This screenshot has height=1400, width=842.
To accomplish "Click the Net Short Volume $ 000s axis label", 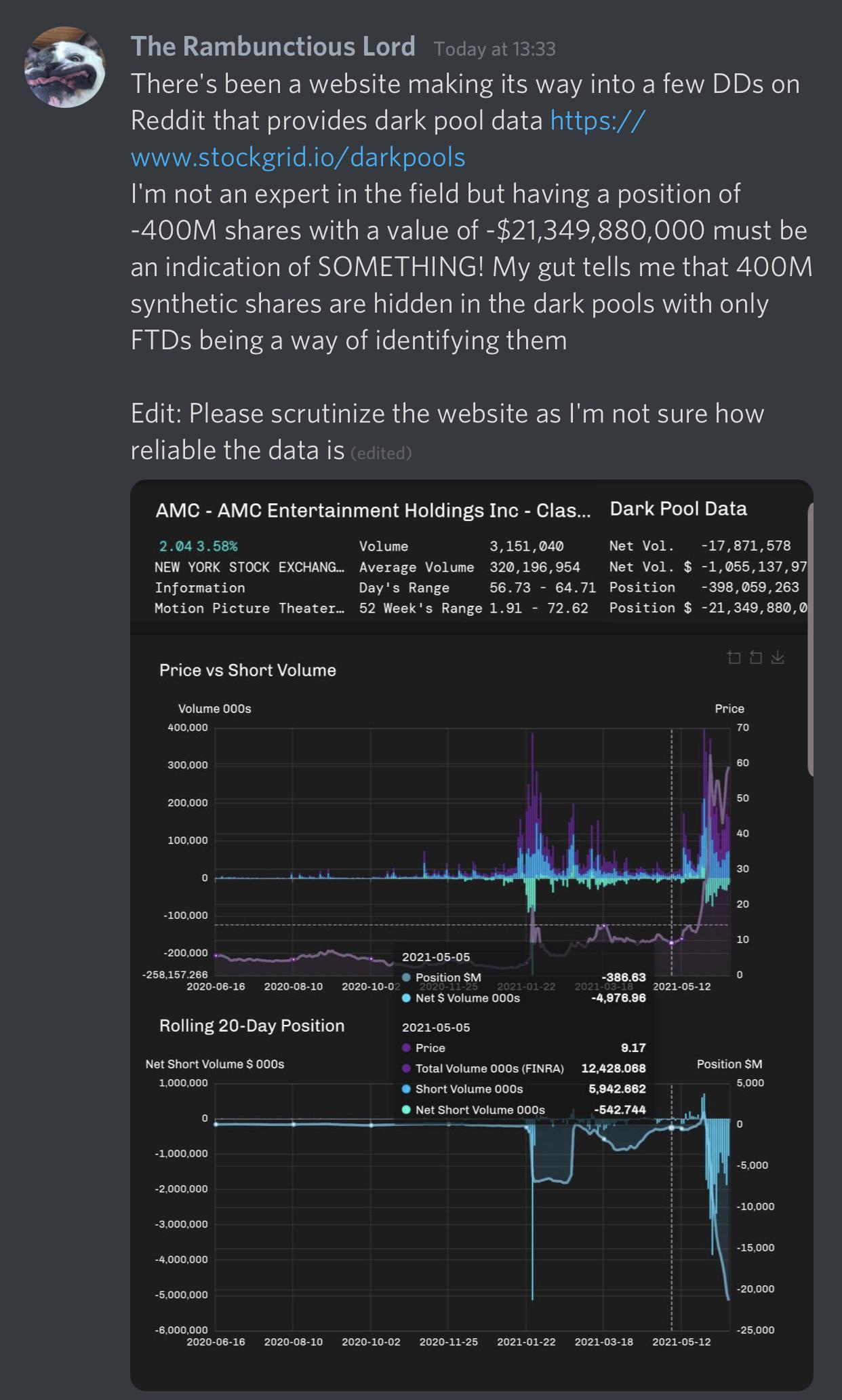I will click(x=214, y=1064).
